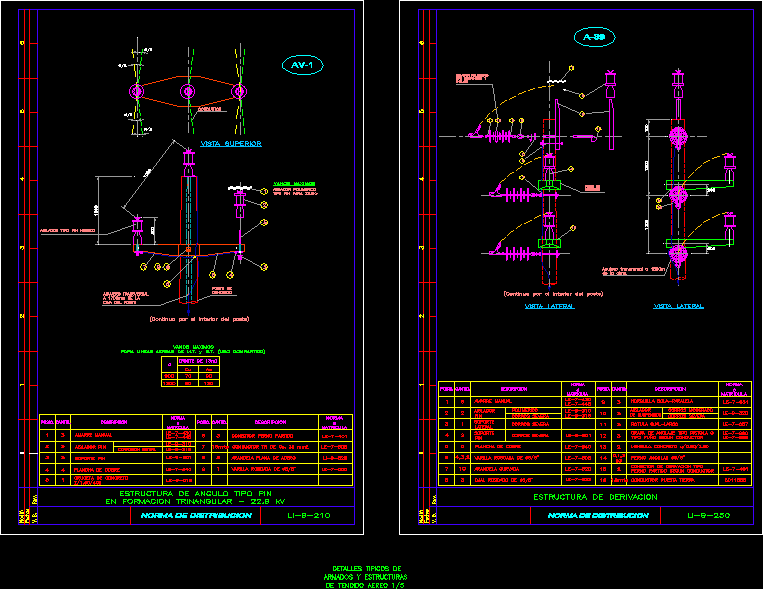The width and height of the screenshot is (763, 589).
Task: Click the note '(Continua por el interior del poste)' left sheet
Action: [x=199, y=319]
